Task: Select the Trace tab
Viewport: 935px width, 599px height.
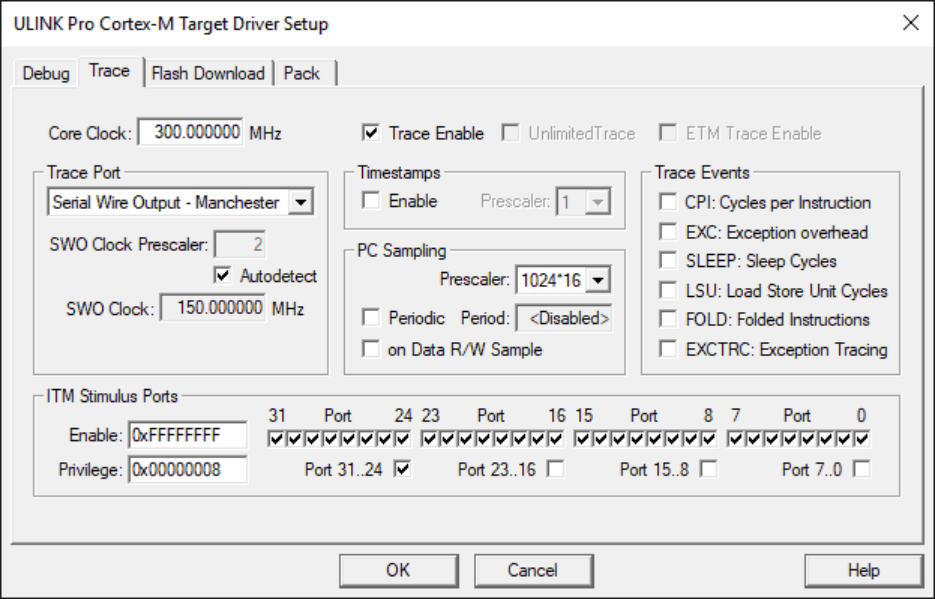Action: pos(110,71)
